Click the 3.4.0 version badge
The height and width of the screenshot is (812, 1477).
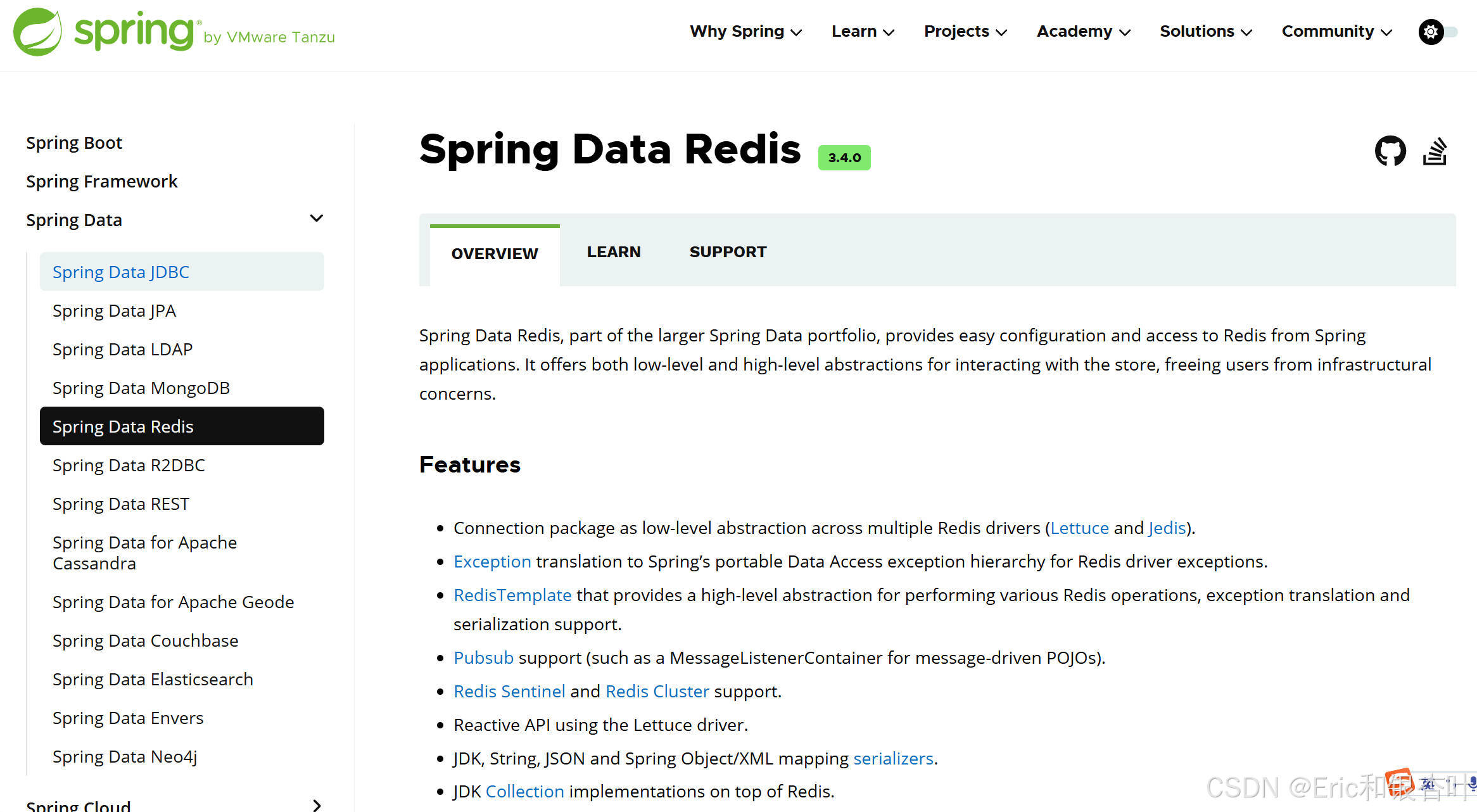coord(844,157)
